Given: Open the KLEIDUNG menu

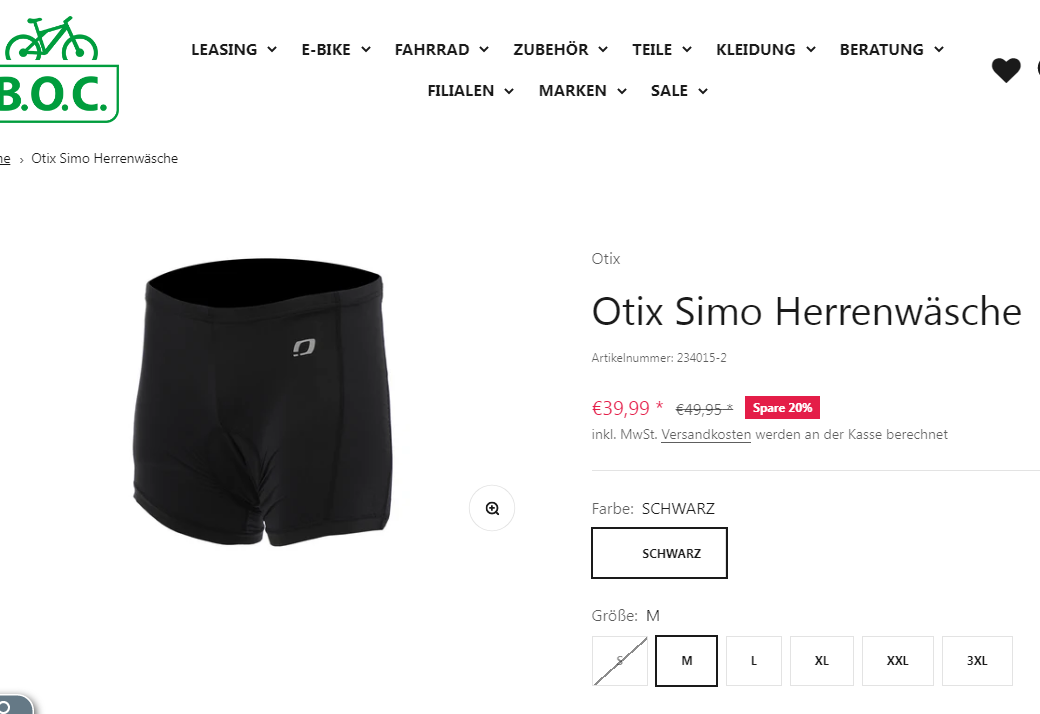Looking at the screenshot, I should click(x=765, y=50).
